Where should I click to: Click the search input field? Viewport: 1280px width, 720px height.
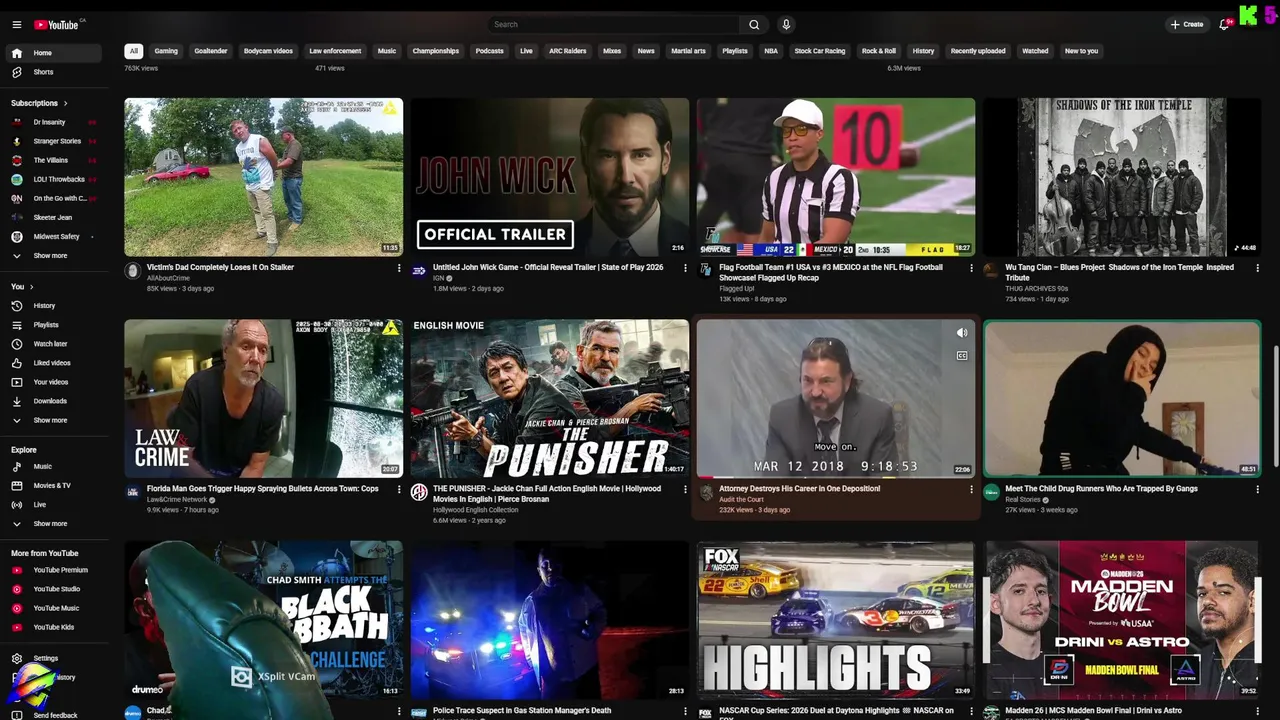tap(614, 24)
